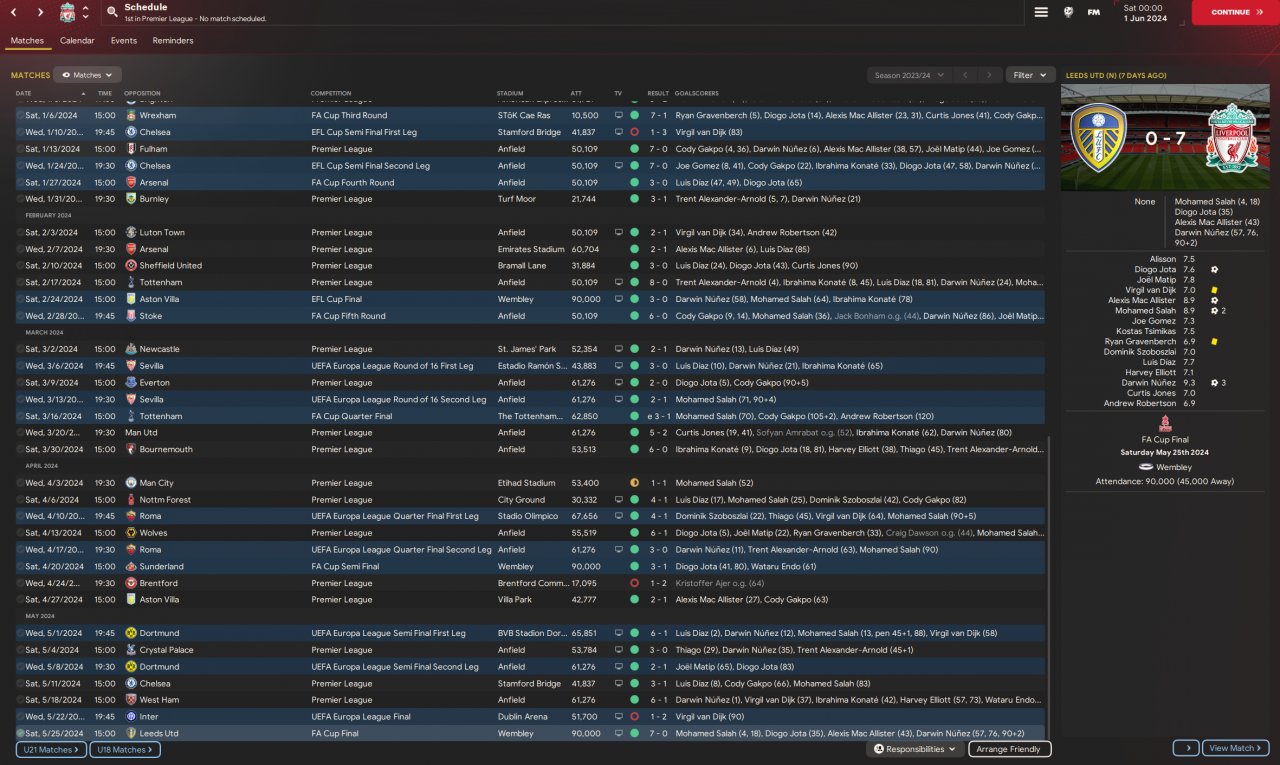Open the Season 2023/24 dropdown
Screen dimensions: 1280x765
(908, 75)
